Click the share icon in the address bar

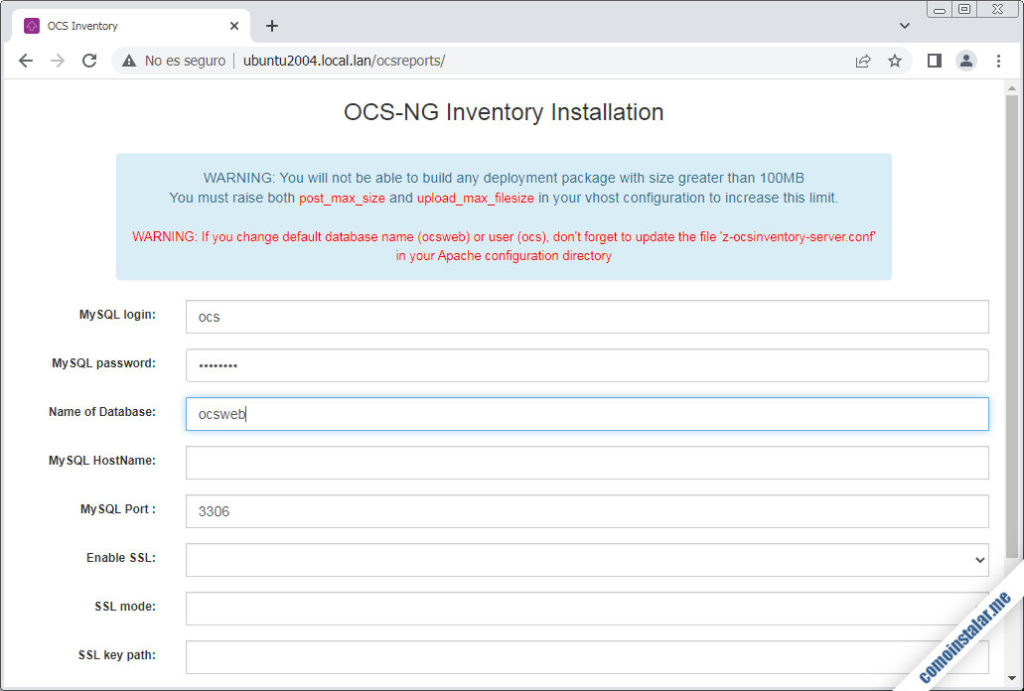(862, 60)
